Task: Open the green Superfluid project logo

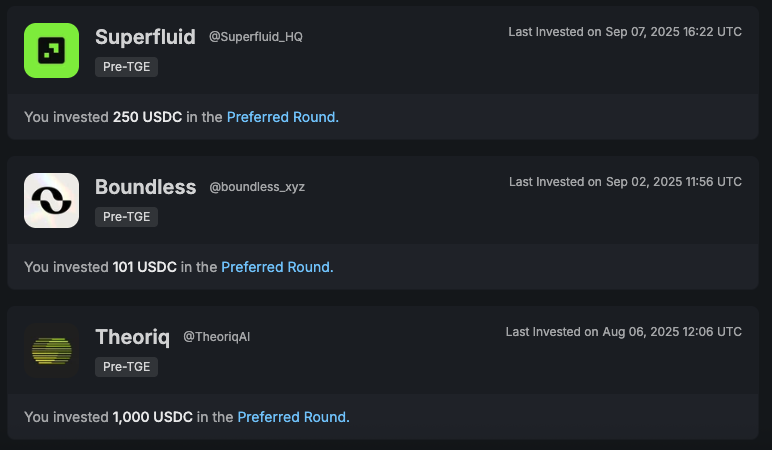Action: tap(51, 50)
